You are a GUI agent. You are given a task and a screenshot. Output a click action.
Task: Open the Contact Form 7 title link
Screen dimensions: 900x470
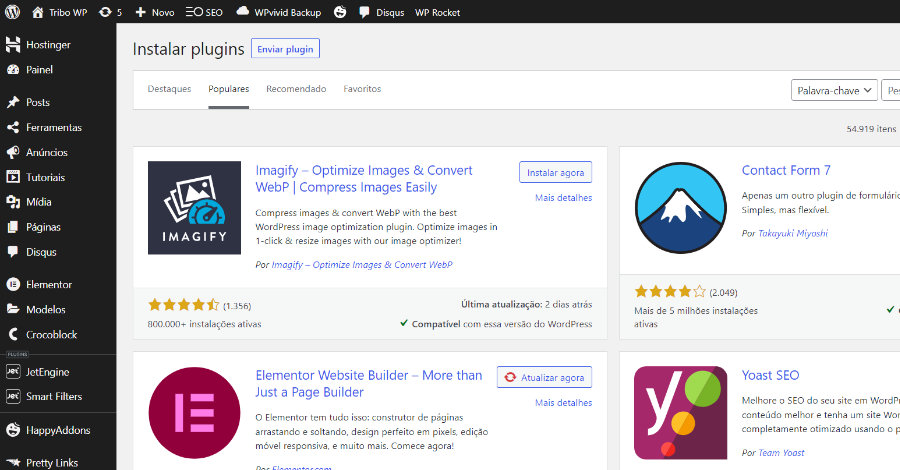point(786,170)
